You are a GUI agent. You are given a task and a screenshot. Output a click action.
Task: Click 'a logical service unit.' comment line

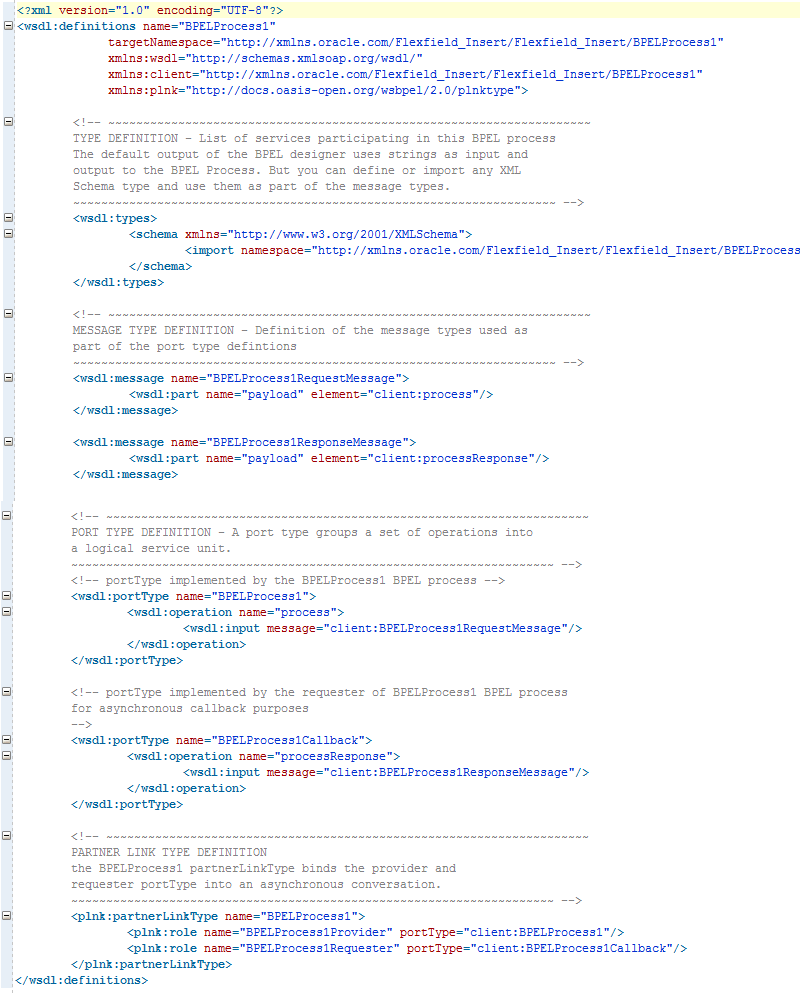tap(151, 549)
